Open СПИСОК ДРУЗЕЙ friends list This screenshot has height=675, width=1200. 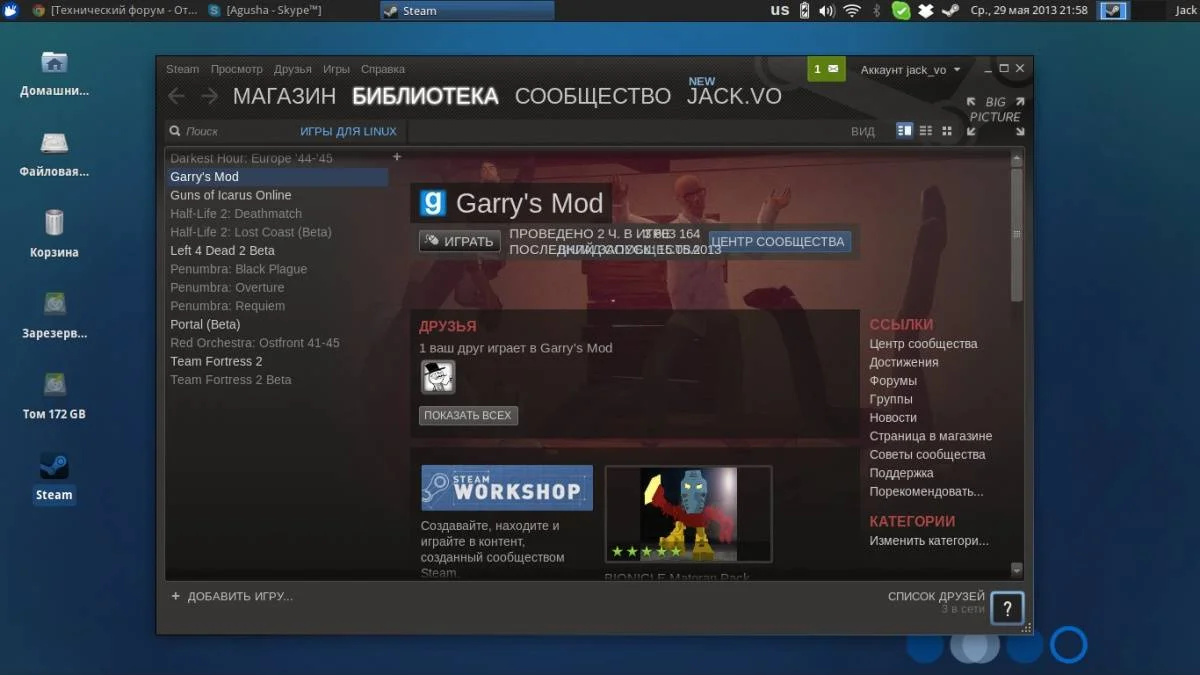click(936, 596)
